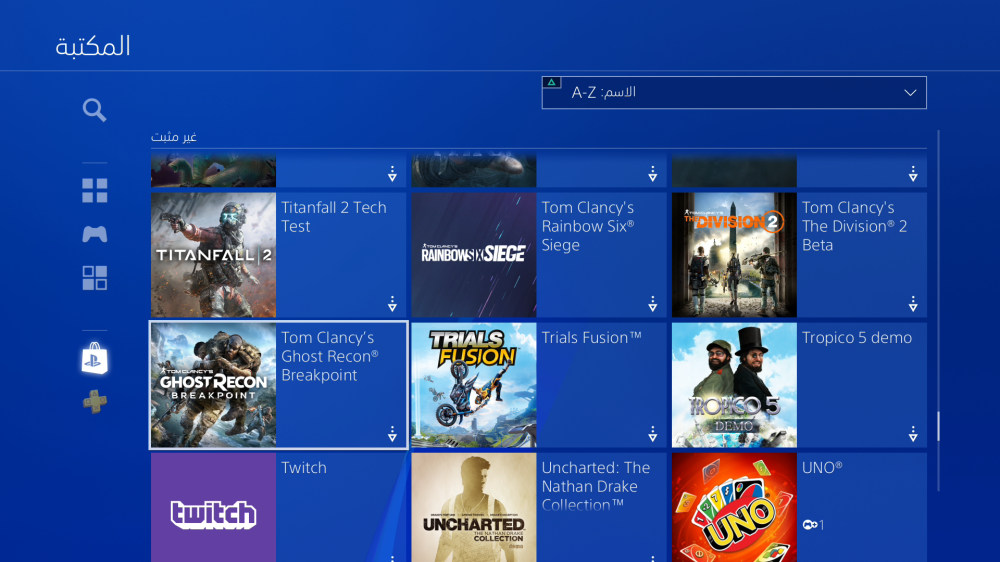The width and height of the screenshot is (1000, 562).
Task: Click the 'Twitch' title text
Action: click(x=304, y=468)
